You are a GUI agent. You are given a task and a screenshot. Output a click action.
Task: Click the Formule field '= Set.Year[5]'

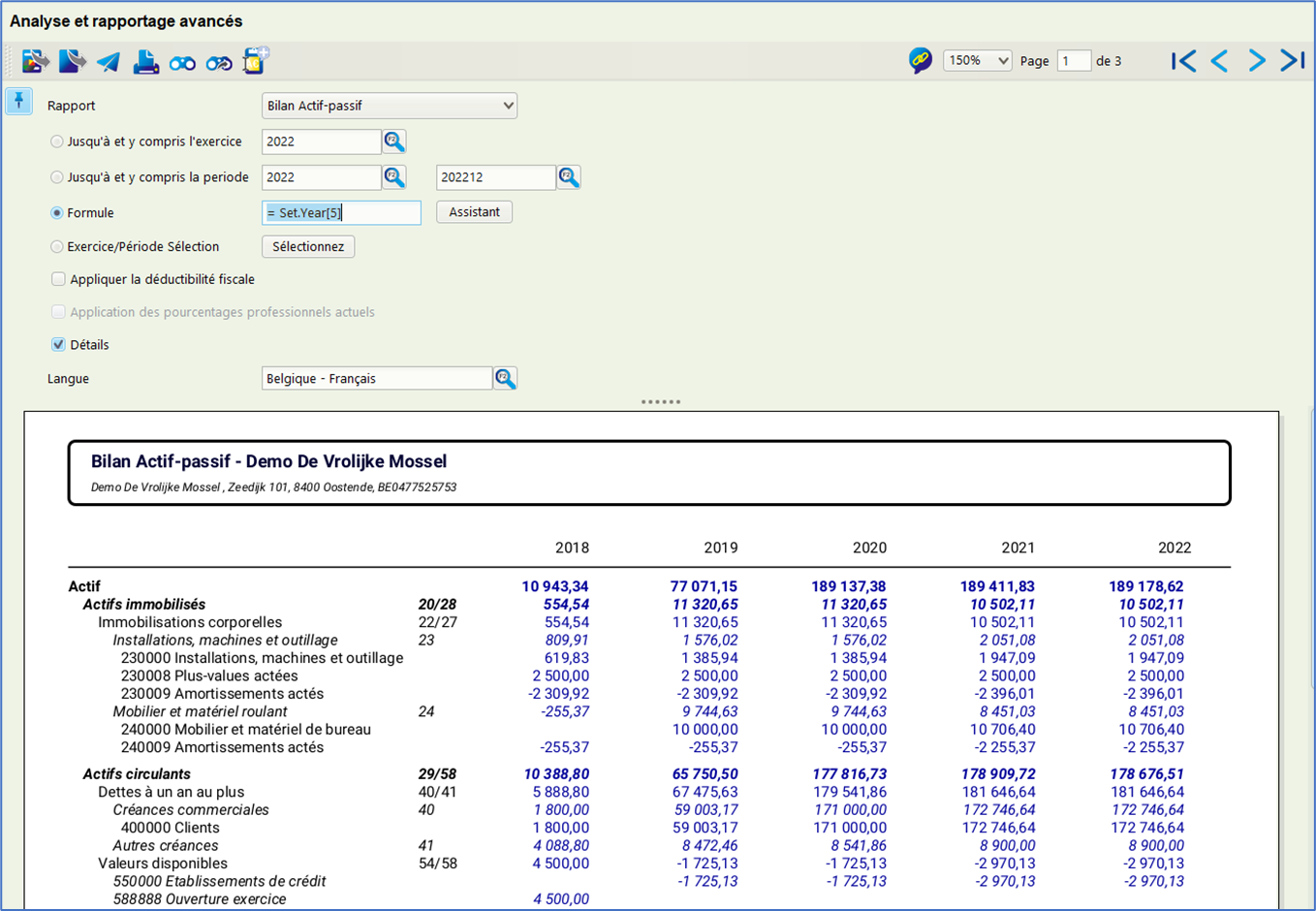(341, 213)
